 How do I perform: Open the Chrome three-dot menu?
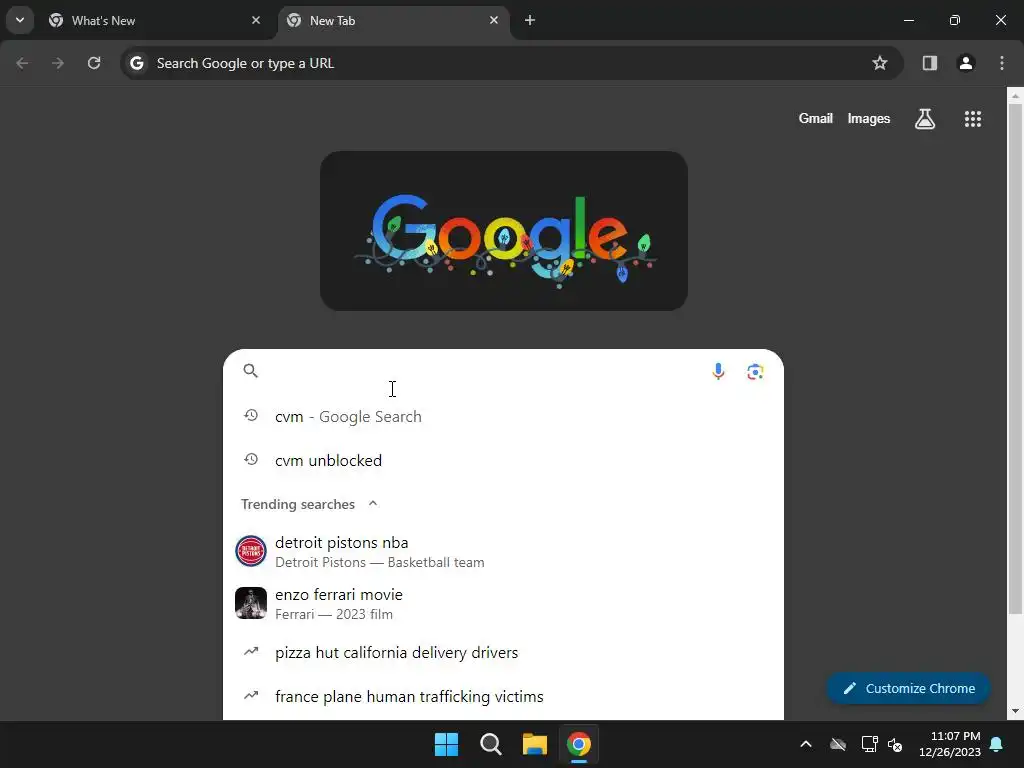click(x=1002, y=63)
